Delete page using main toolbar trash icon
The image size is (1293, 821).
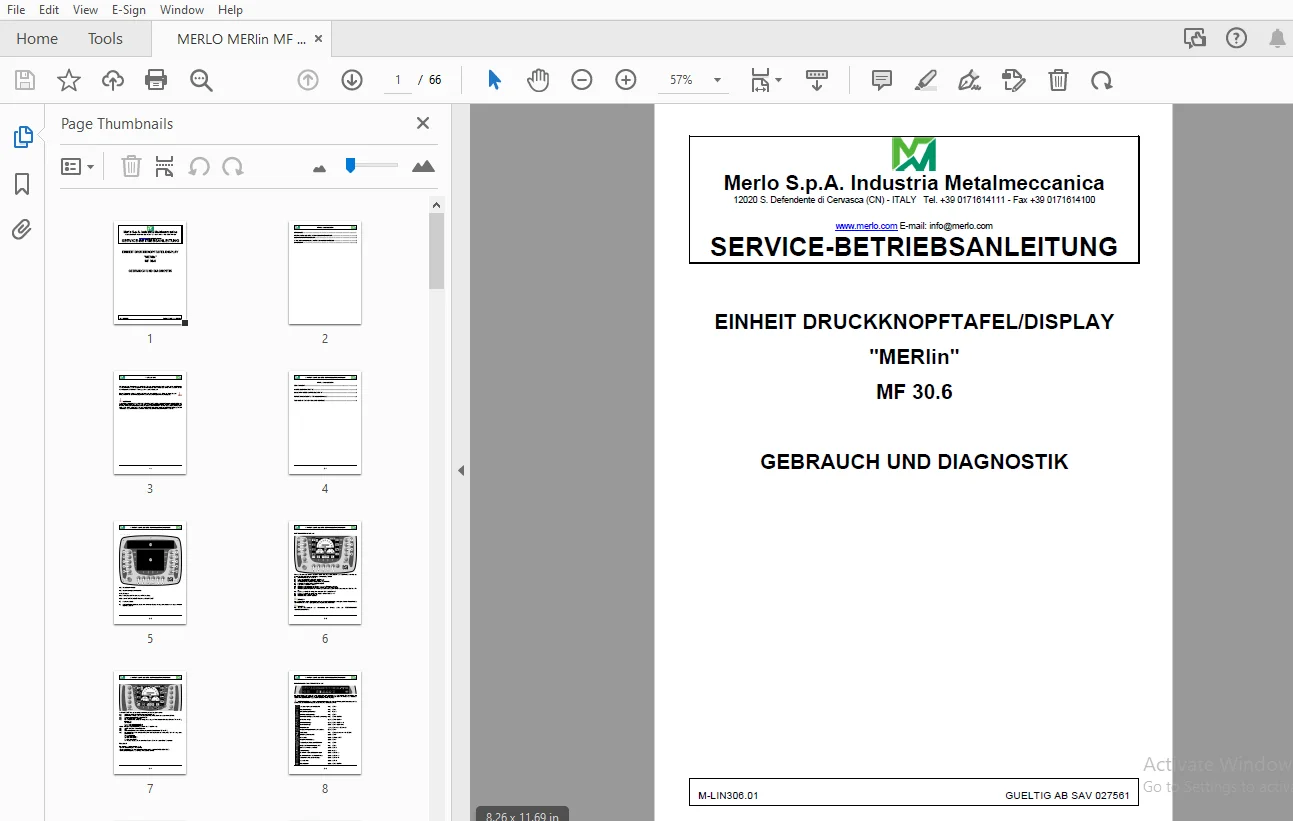tap(1058, 80)
